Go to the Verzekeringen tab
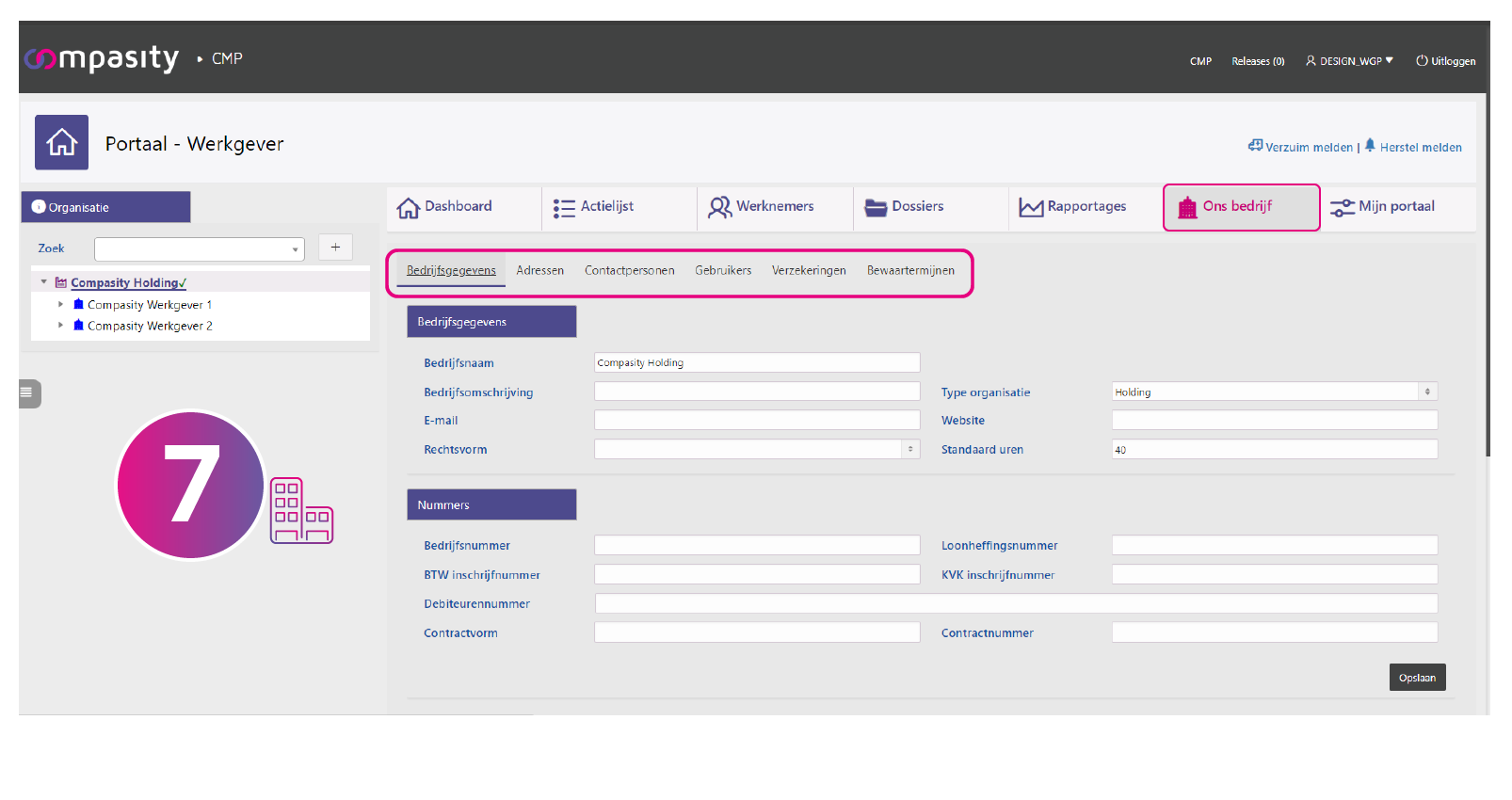Viewport: 1512px width, 800px height. tap(809, 270)
